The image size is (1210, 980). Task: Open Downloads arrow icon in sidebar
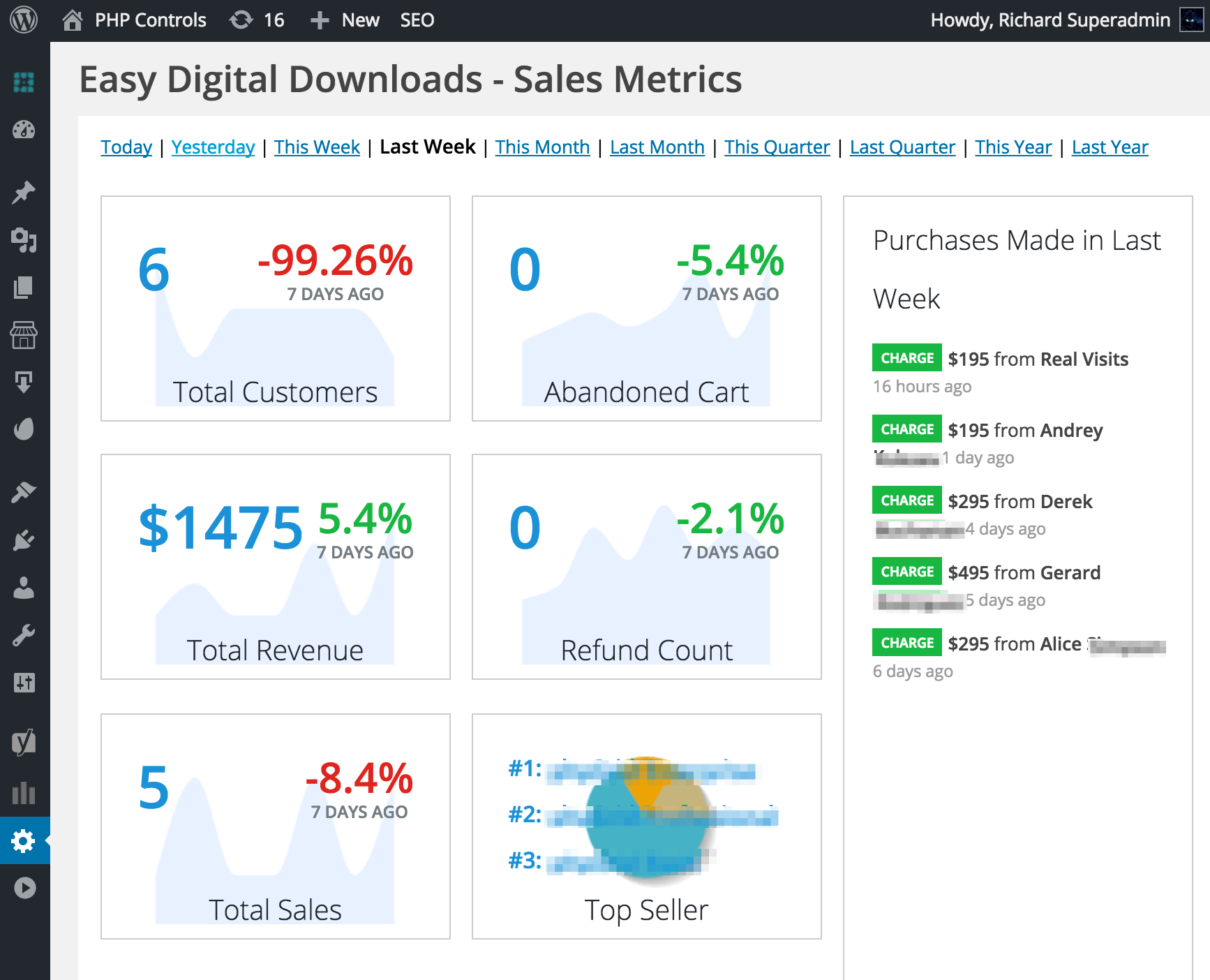point(24,383)
